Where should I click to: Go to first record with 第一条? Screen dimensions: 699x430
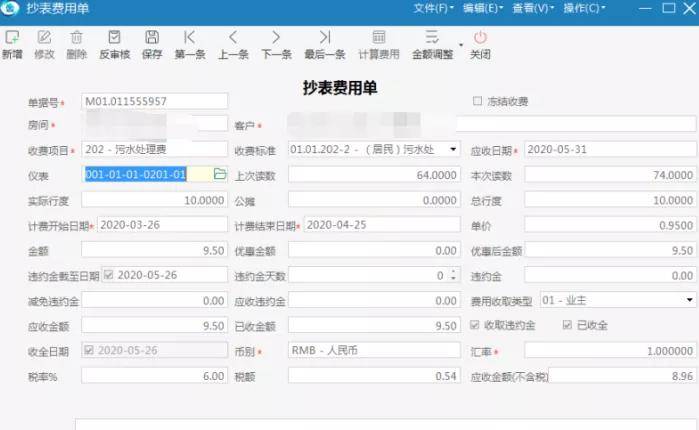coord(190,37)
